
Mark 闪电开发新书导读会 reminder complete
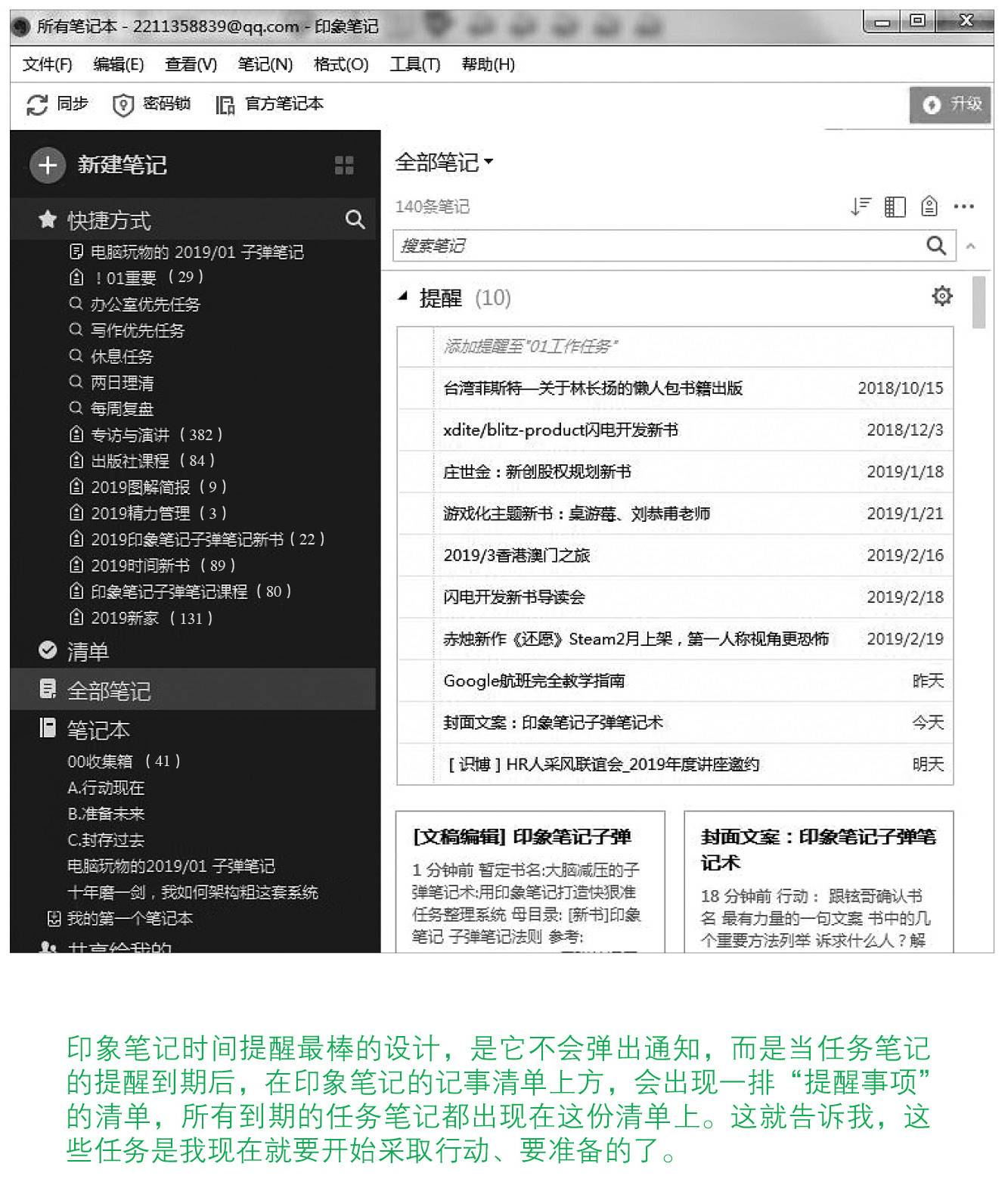pos(416,597)
